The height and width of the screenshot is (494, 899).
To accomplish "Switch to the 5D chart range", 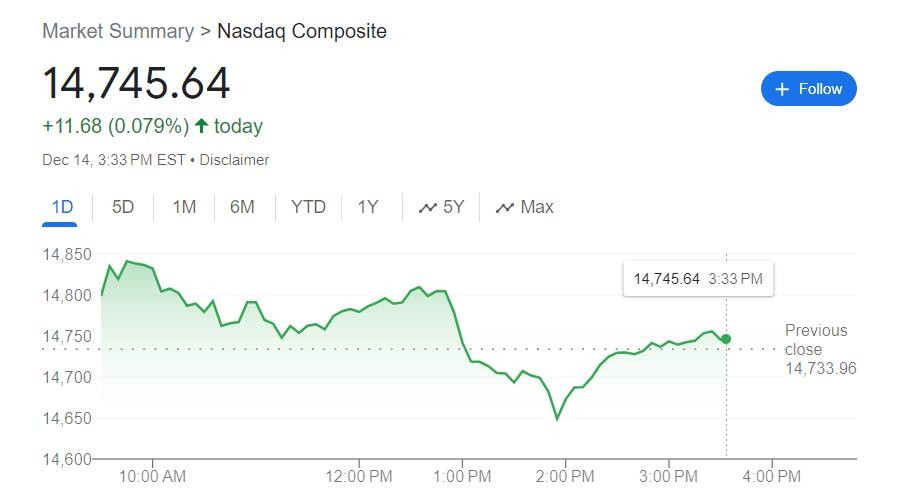I will [123, 207].
